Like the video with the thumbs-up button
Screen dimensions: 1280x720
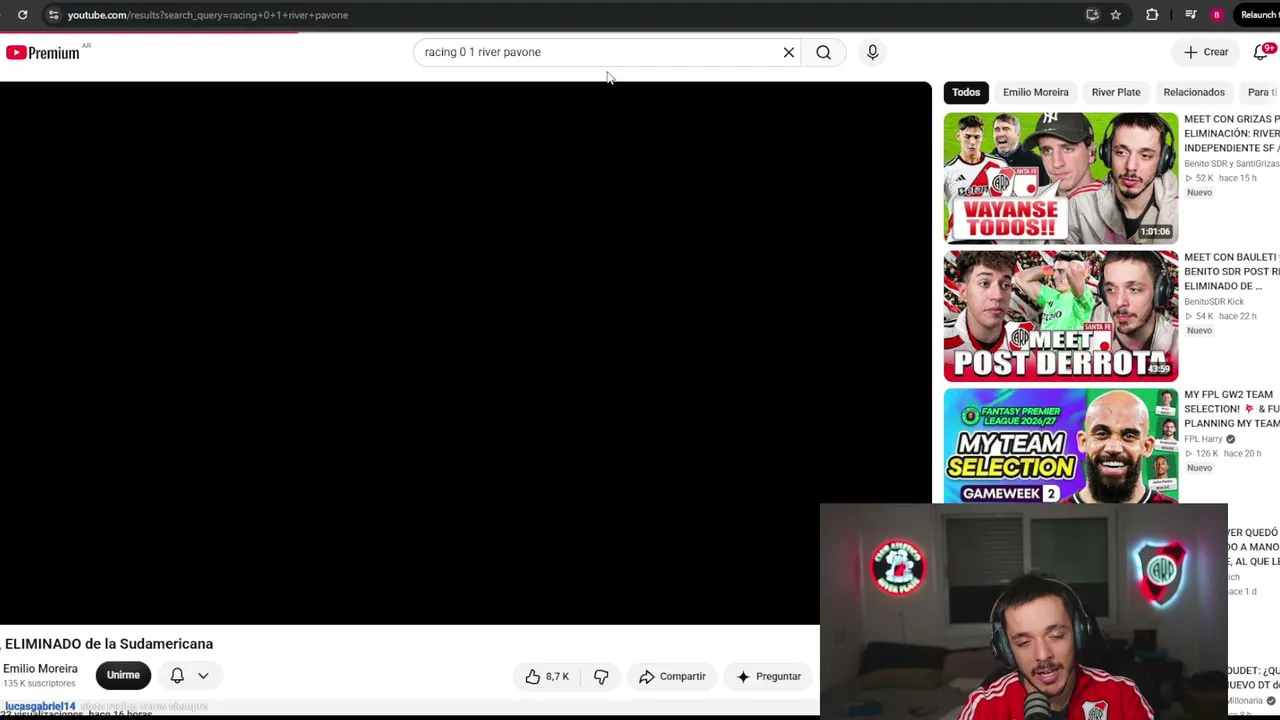[547, 677]
